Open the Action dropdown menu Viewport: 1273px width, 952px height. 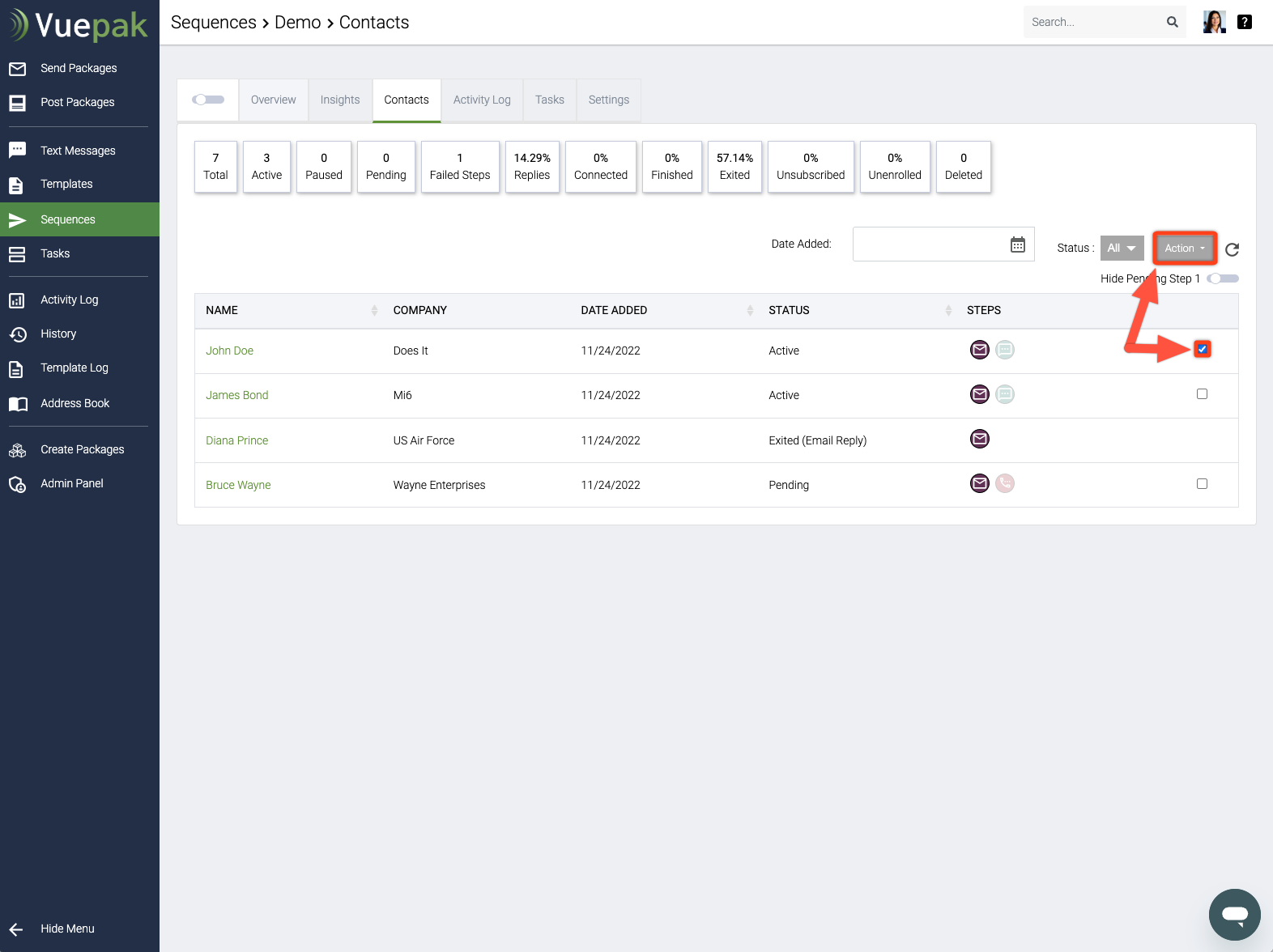[x=1185, y=248]
